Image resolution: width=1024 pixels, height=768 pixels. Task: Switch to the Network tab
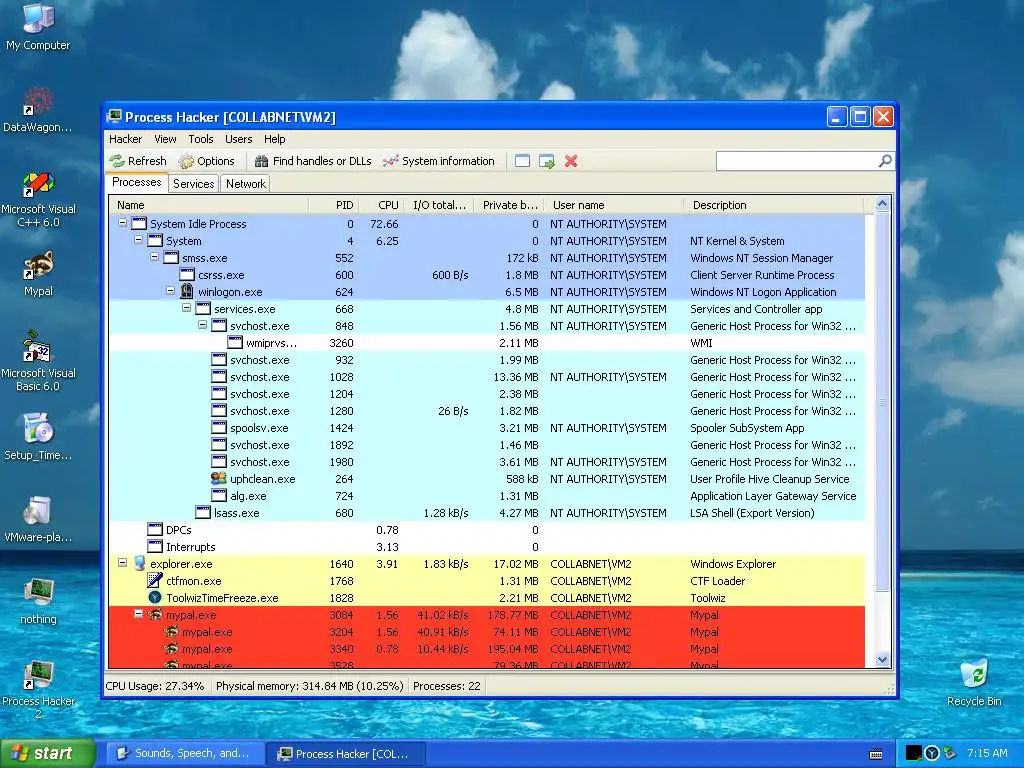246,184
